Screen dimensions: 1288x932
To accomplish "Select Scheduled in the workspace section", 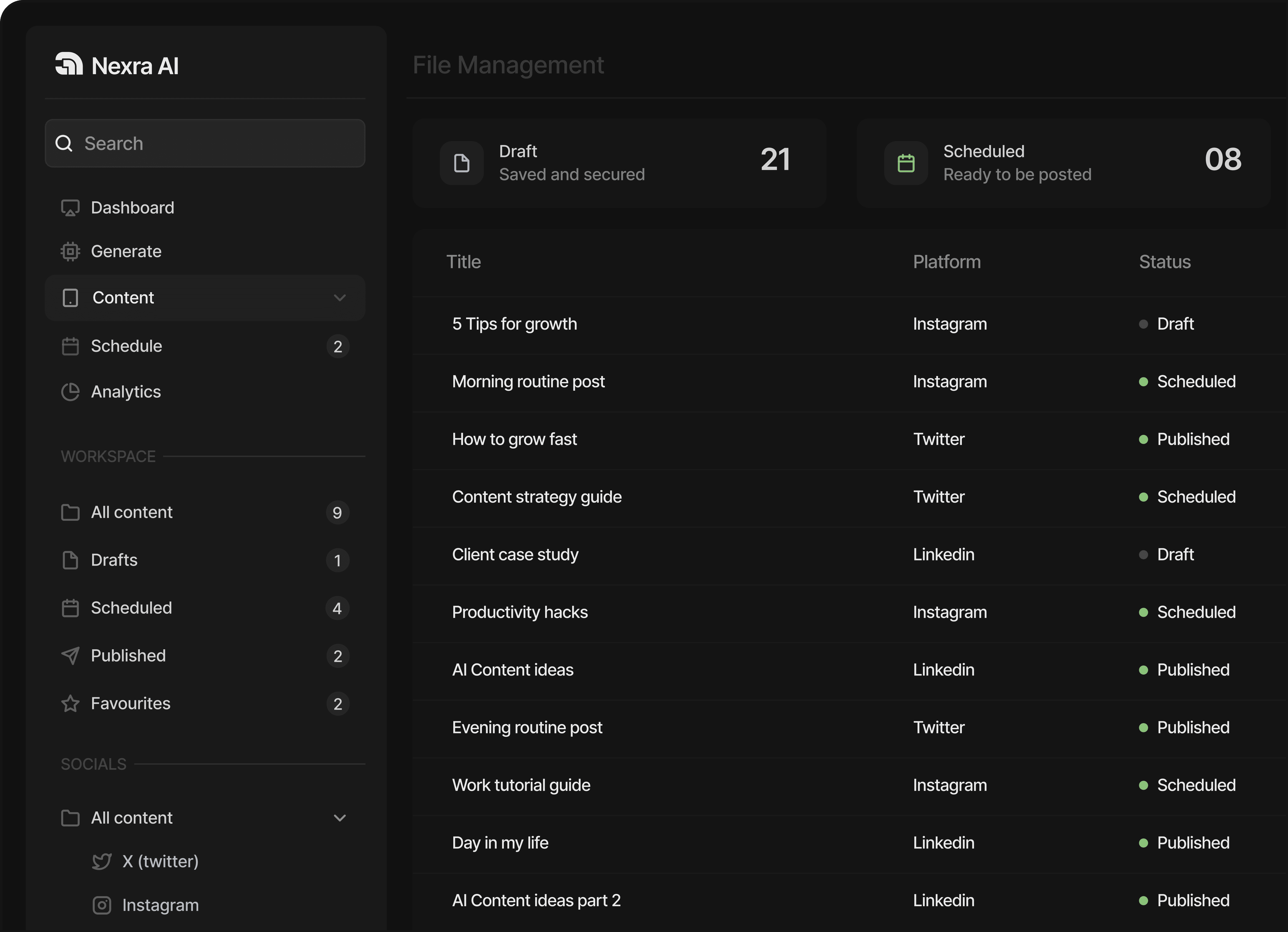I will pyautogui.click(x=131, y=608).
